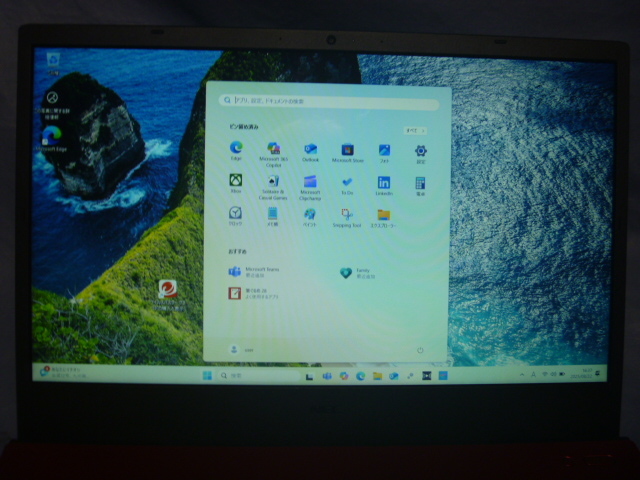
Task: Open the recommended red notebook app
Action: 253,293
